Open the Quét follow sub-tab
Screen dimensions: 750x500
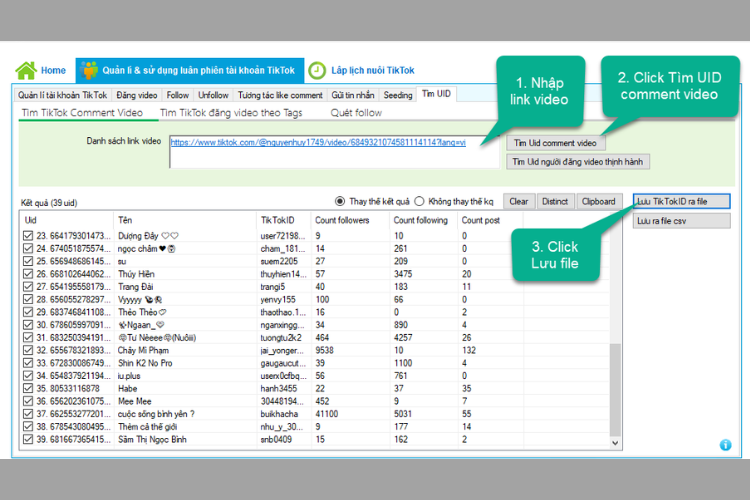(x=356, y=113)
